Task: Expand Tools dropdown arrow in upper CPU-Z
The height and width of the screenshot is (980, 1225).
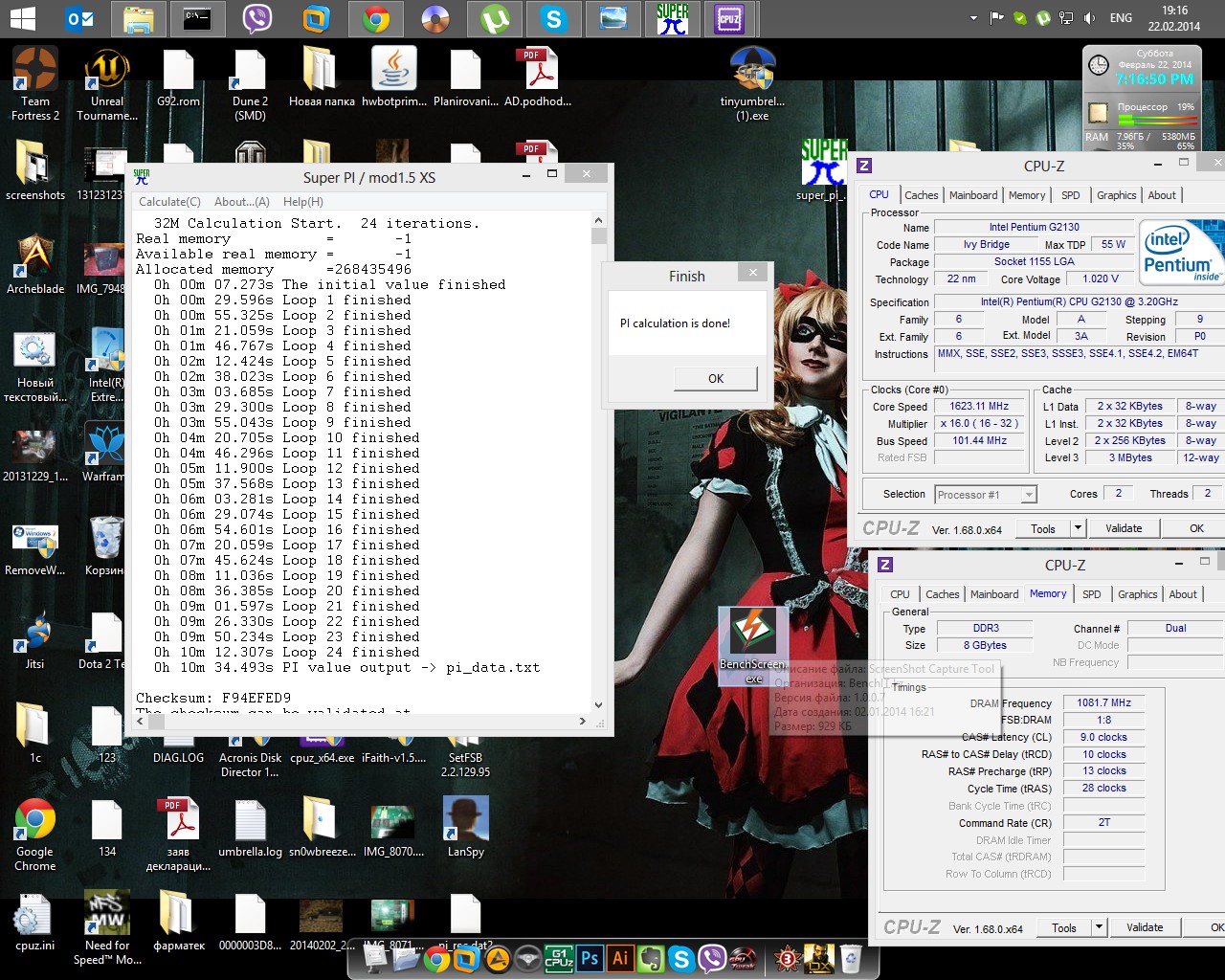Action: [1078, 528]
